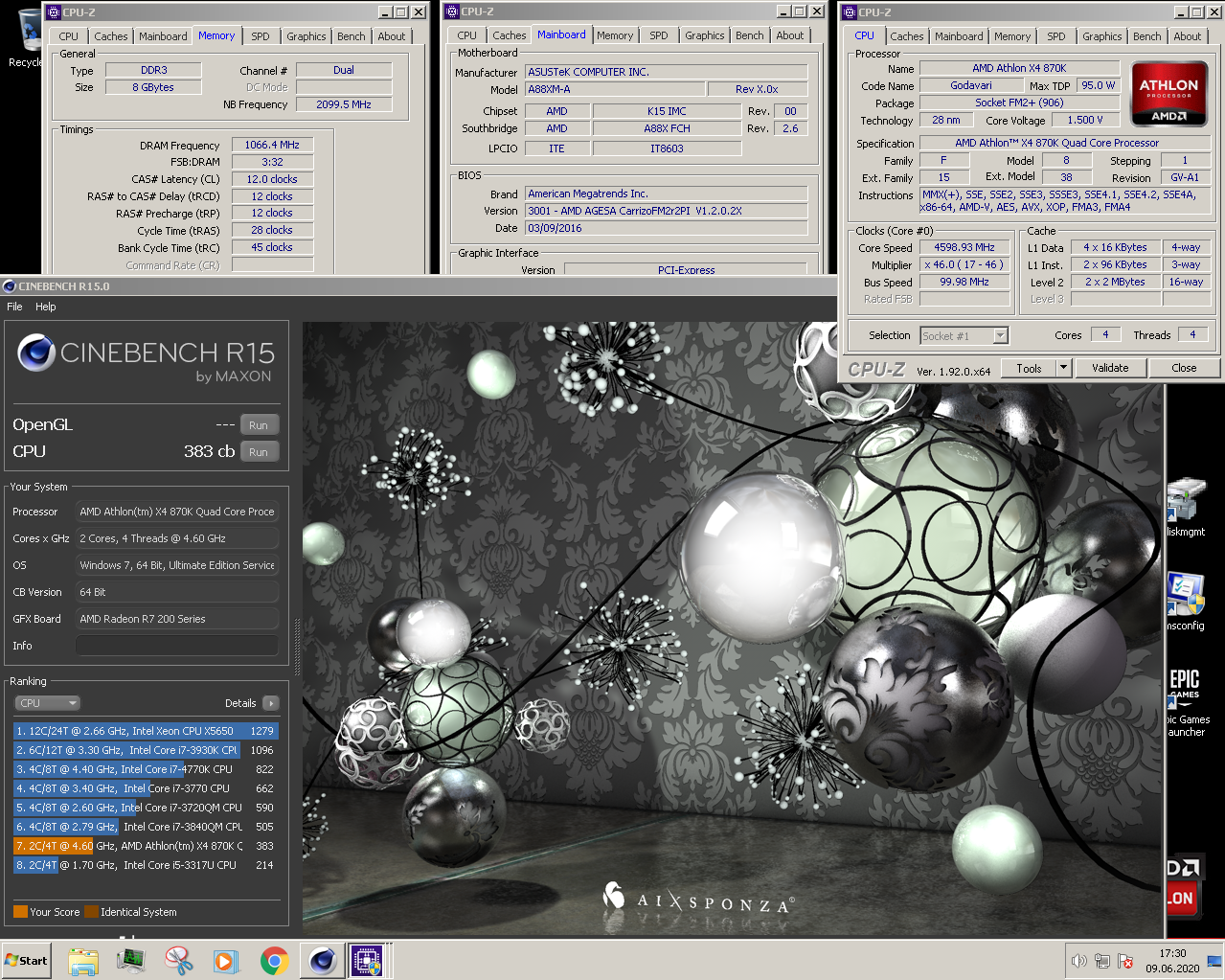Click the Windows Start button

pos(26,960)
